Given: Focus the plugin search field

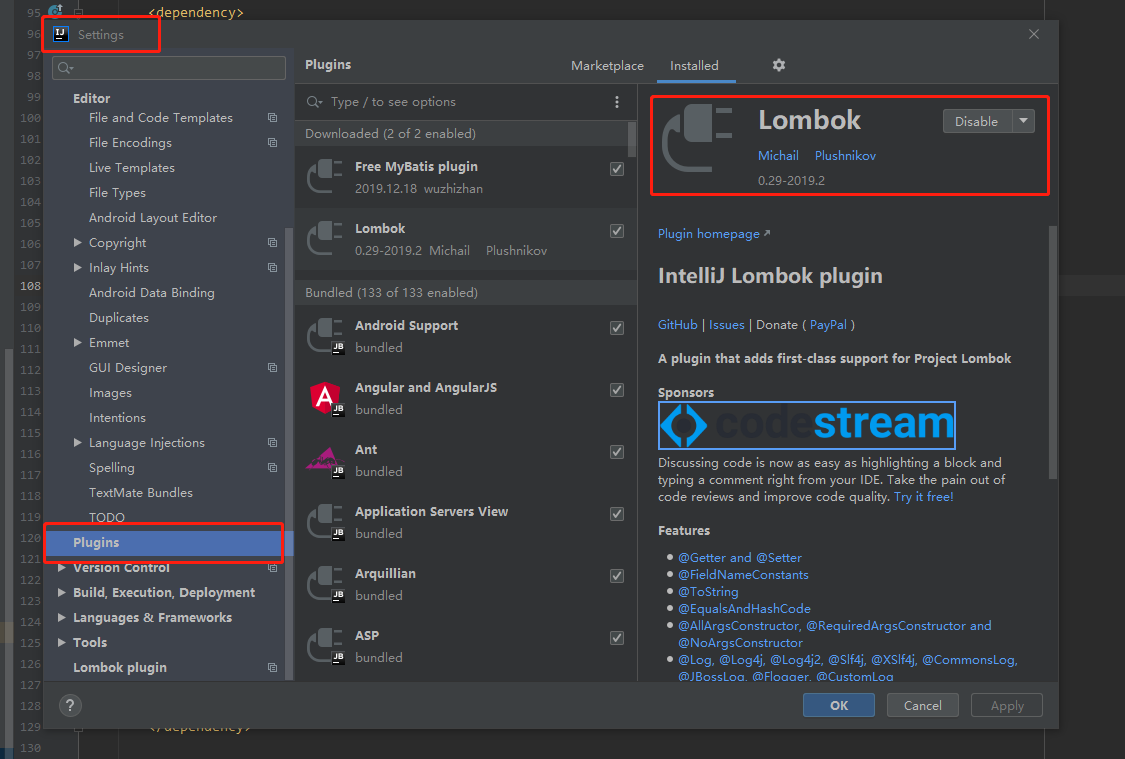Looking at the screenshot, I should pyautogui.click(x=459, y=102).
